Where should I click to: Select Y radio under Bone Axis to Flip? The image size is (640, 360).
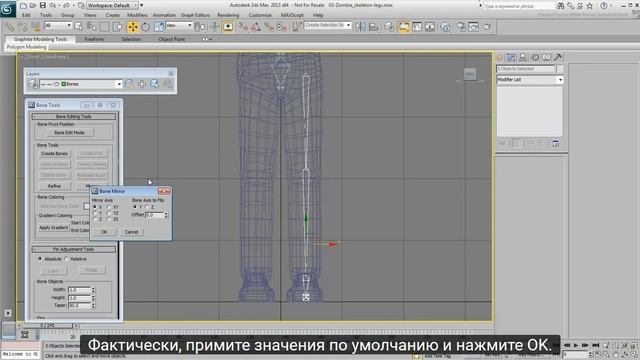coord(135,207)
